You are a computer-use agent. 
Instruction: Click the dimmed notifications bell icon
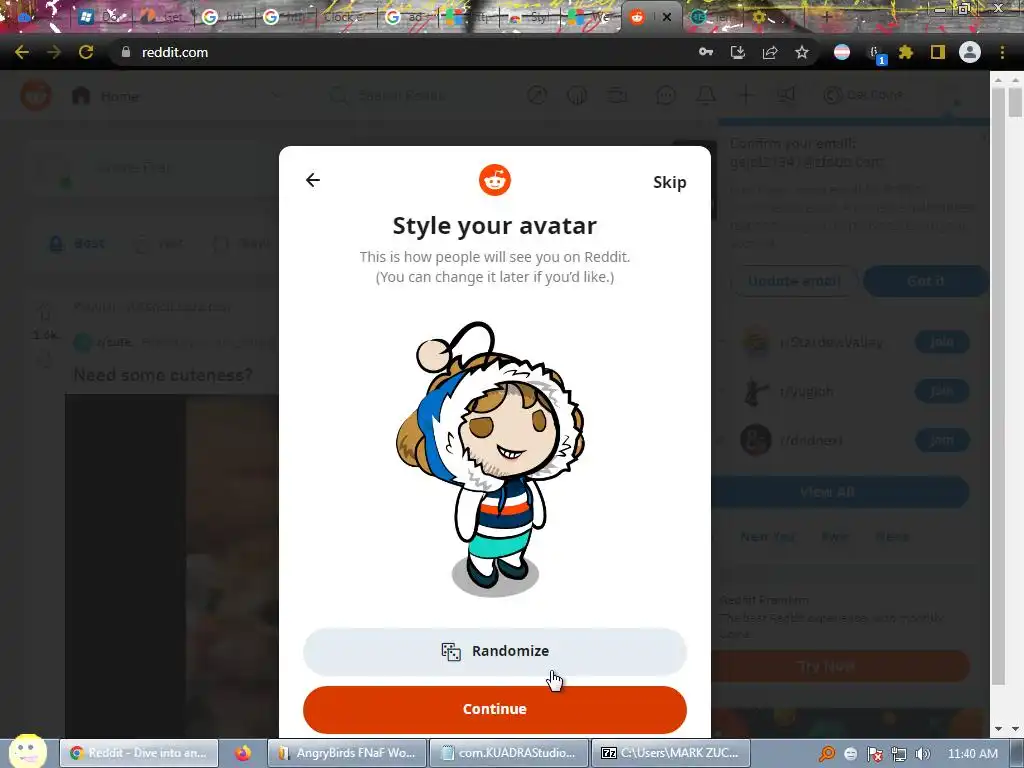(x=706, y=95)
